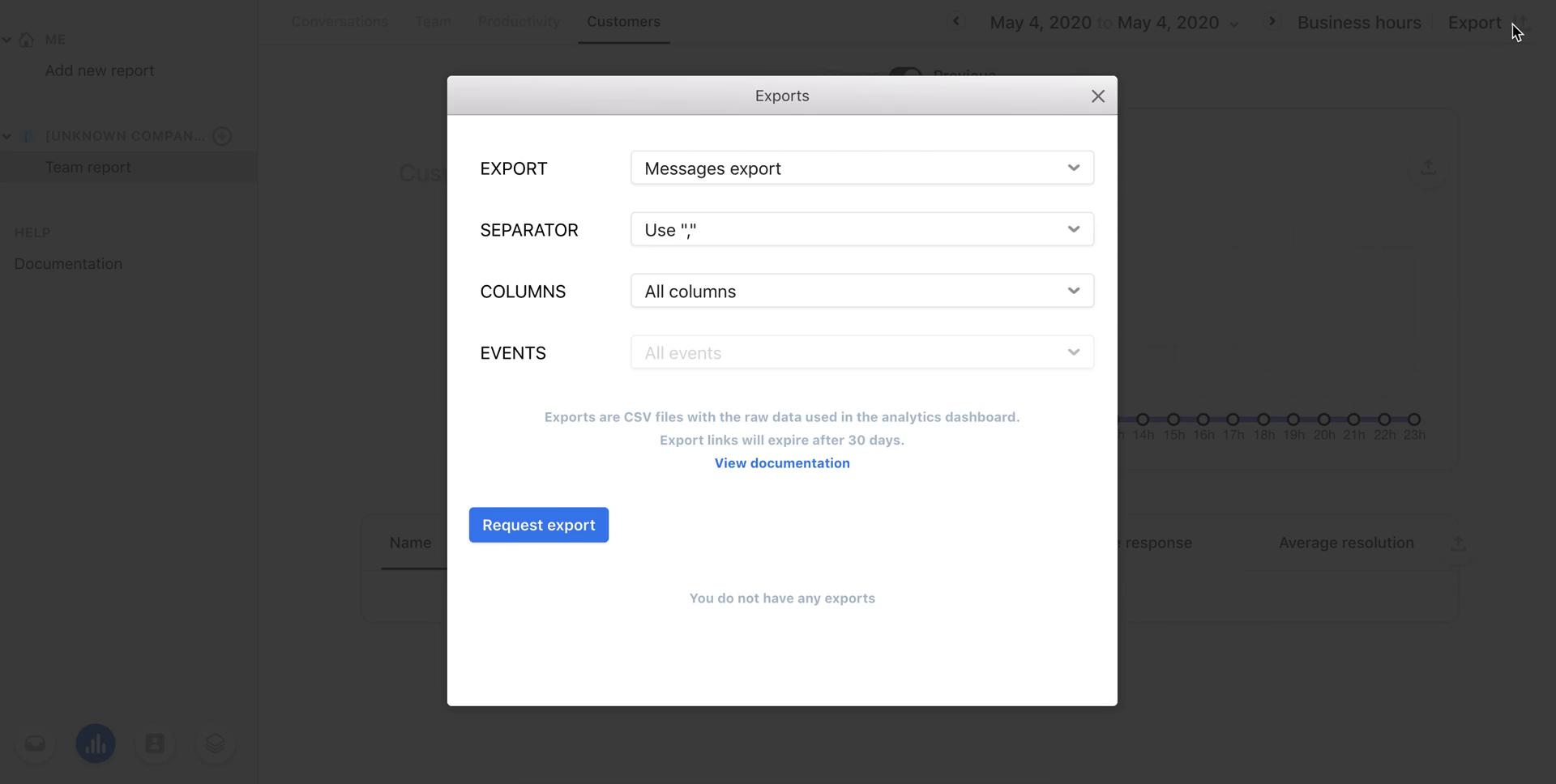The height and width of the screenshot is (784, 1556).
Task: Collapse the ME section chevron
Action: (6, 40)
